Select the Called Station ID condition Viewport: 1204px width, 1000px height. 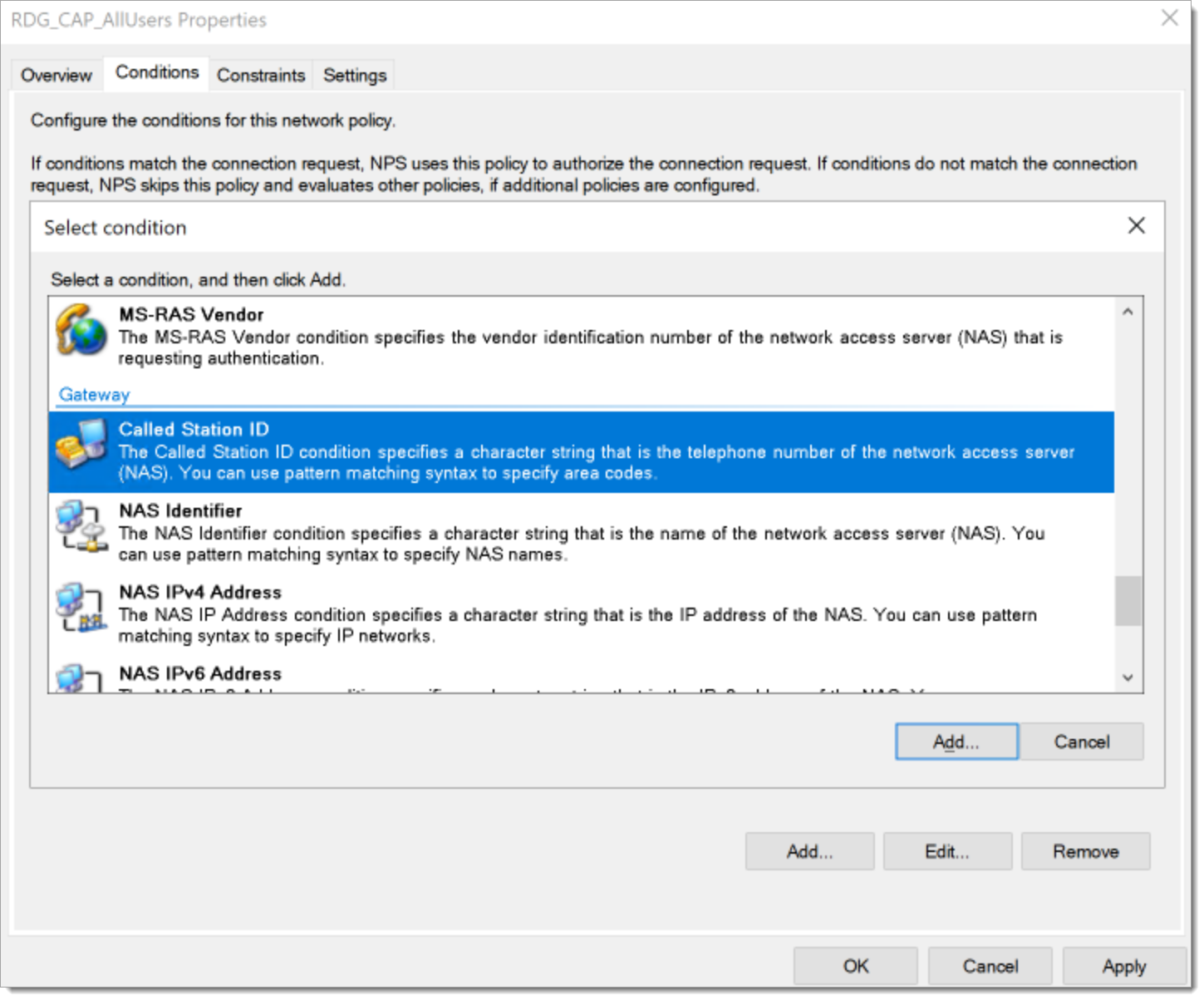[x=581, y=451]
